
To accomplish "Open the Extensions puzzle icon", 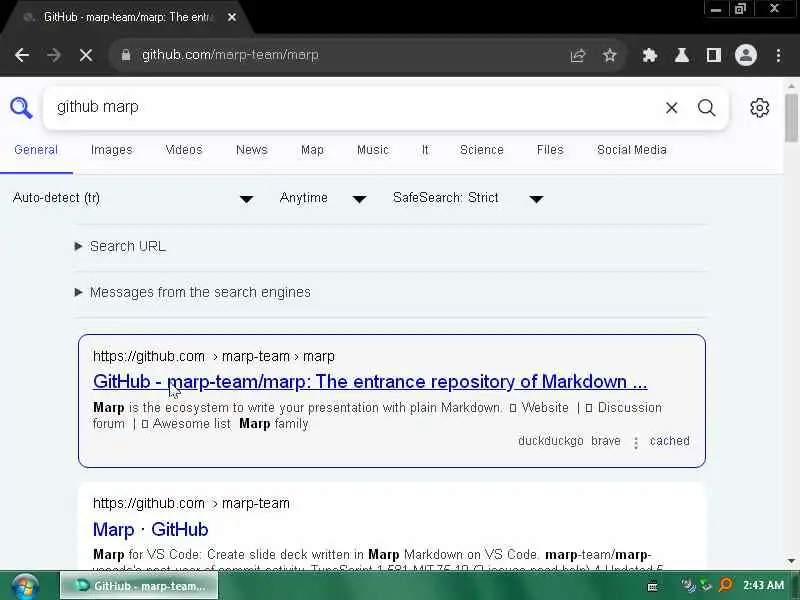I will tap(649, 55).
